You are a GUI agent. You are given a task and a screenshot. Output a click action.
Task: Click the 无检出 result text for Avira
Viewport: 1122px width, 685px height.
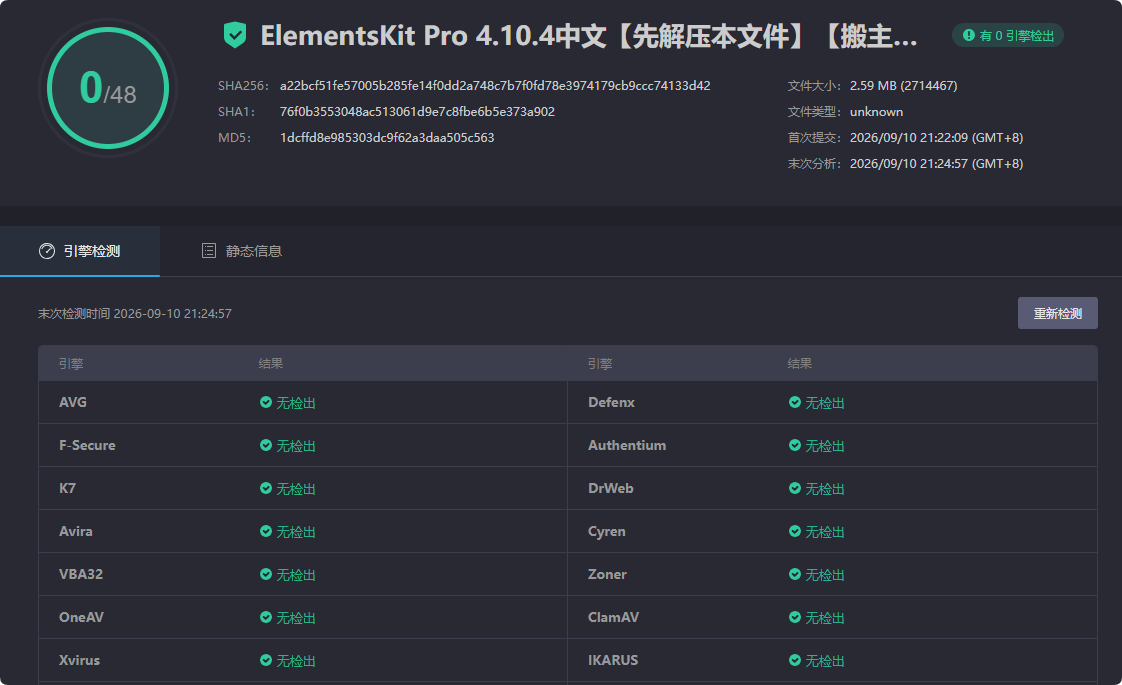(296, 532)
